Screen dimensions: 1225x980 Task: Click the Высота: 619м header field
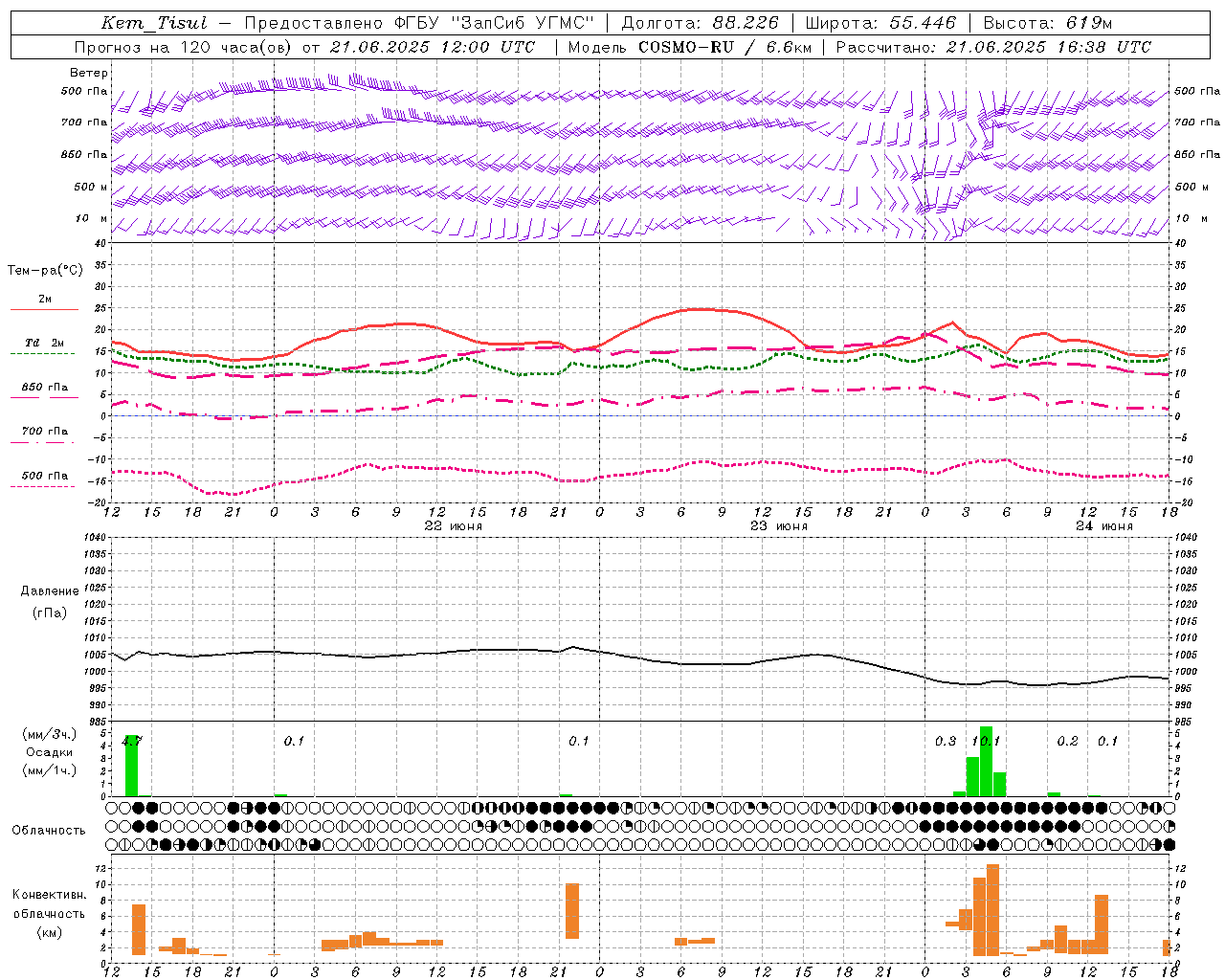(1048, 23)
